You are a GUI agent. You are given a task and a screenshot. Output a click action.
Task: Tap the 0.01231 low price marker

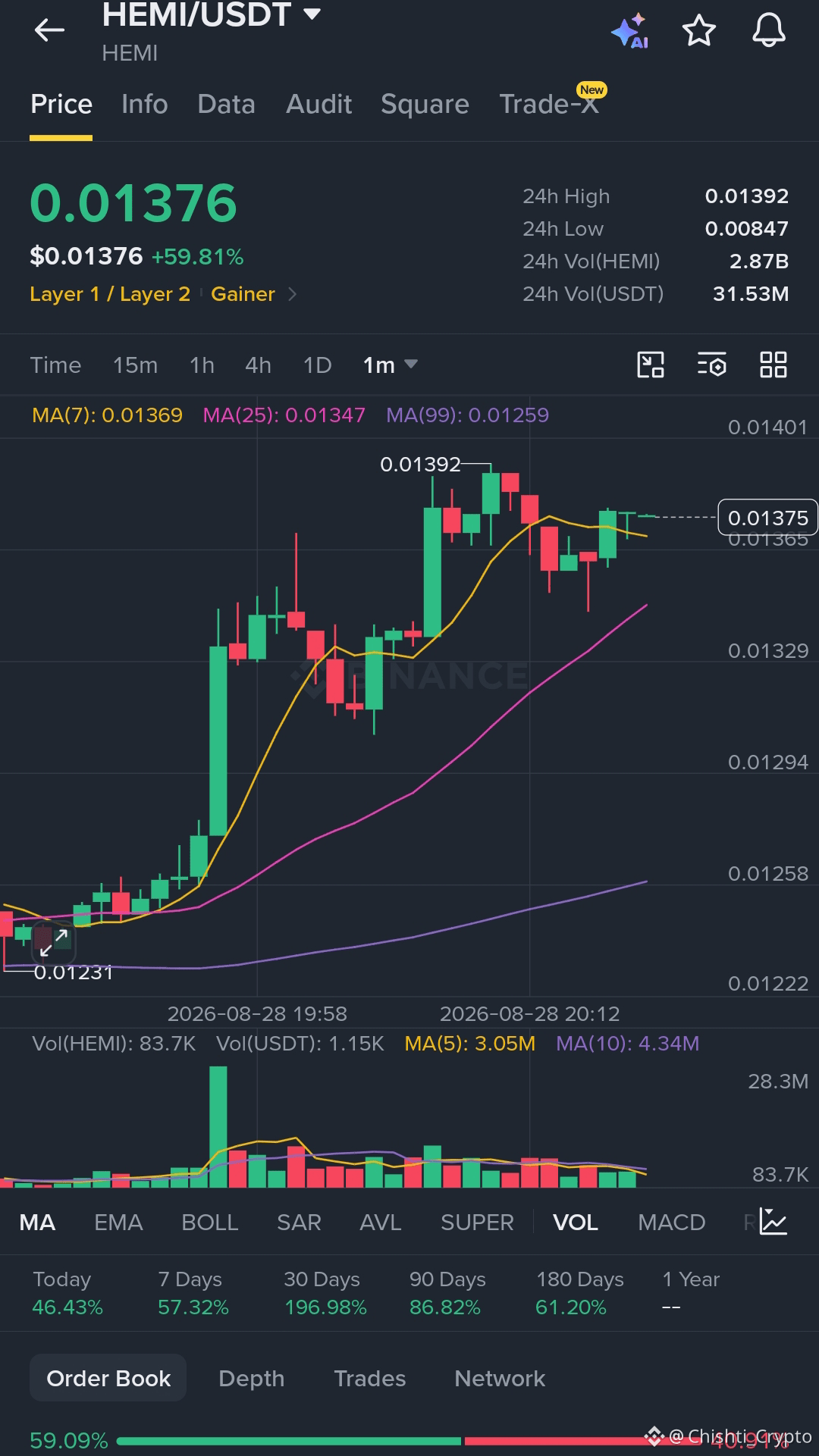click(73, 972)
